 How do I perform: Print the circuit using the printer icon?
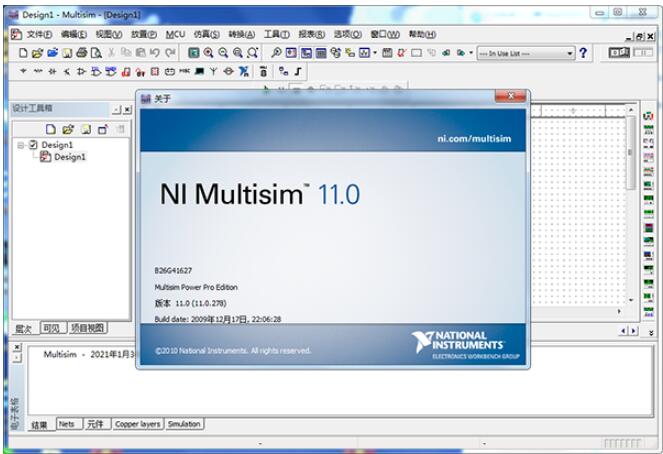pyautogui.click(x=82, y=53)
